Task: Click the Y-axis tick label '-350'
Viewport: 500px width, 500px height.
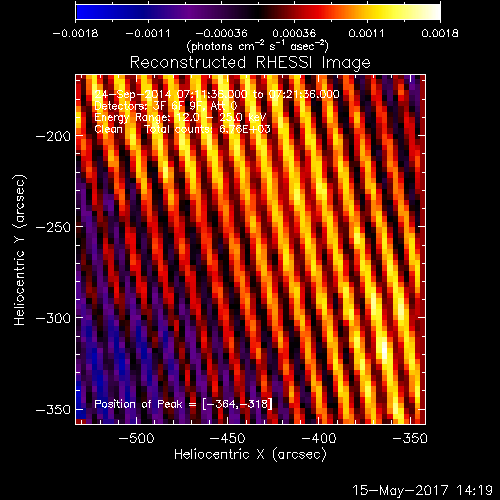Action: (53, 409)
